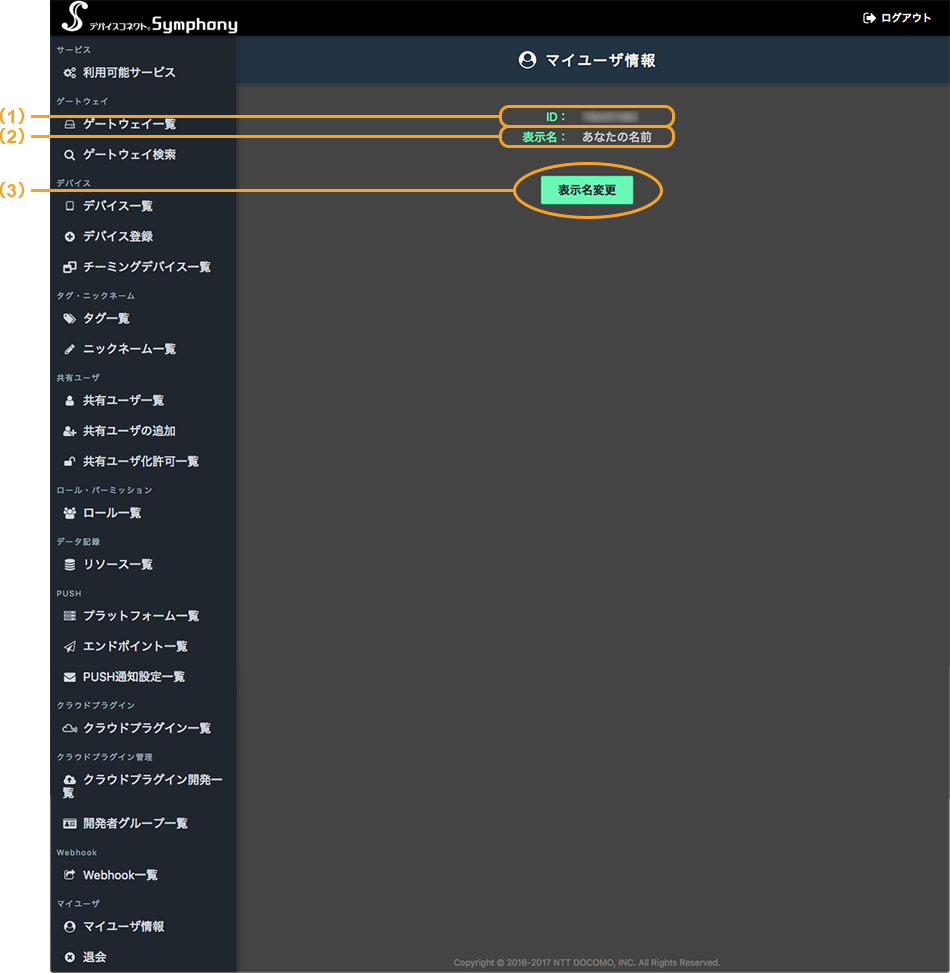Click the NTT DOCOMO copyright footer text
Image resolution: width=950 pixels, height=973 pixels.
click(x=587, y=962)
